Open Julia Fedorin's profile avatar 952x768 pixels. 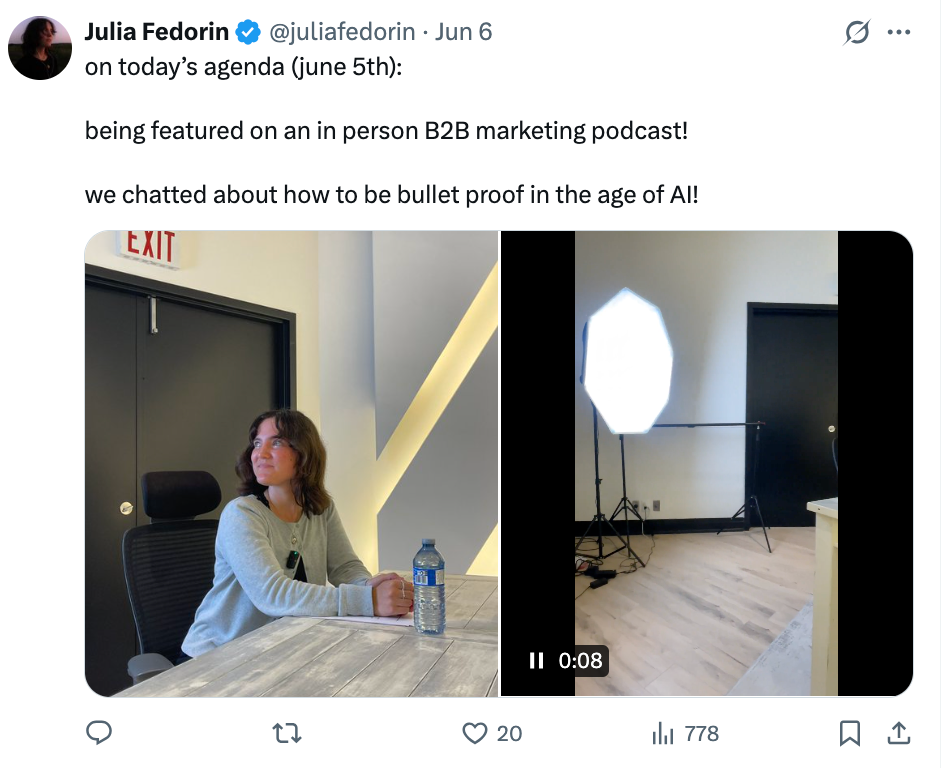[x=40, y=48]
